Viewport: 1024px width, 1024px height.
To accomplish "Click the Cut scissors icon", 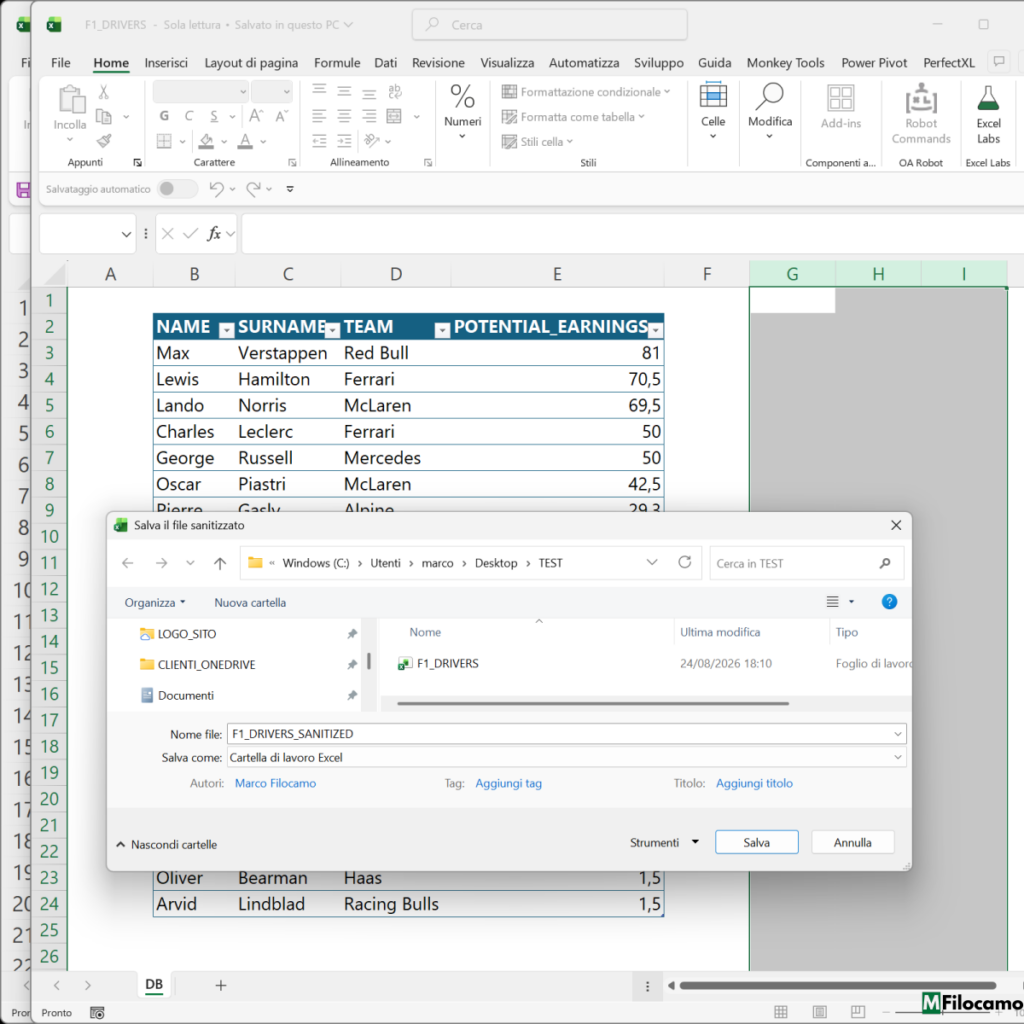I will tap(103, 92).
